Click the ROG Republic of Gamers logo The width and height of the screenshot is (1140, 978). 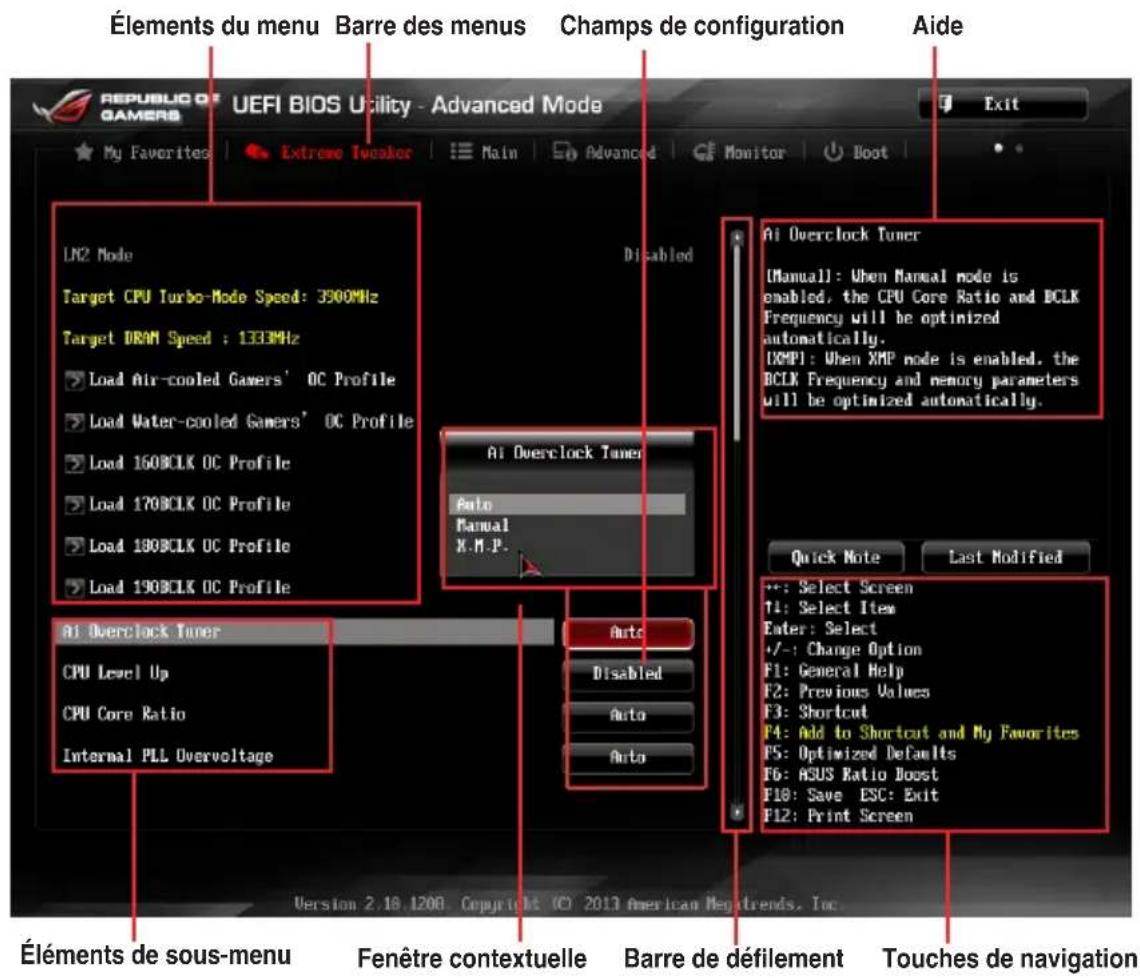[x=125, y=106]
